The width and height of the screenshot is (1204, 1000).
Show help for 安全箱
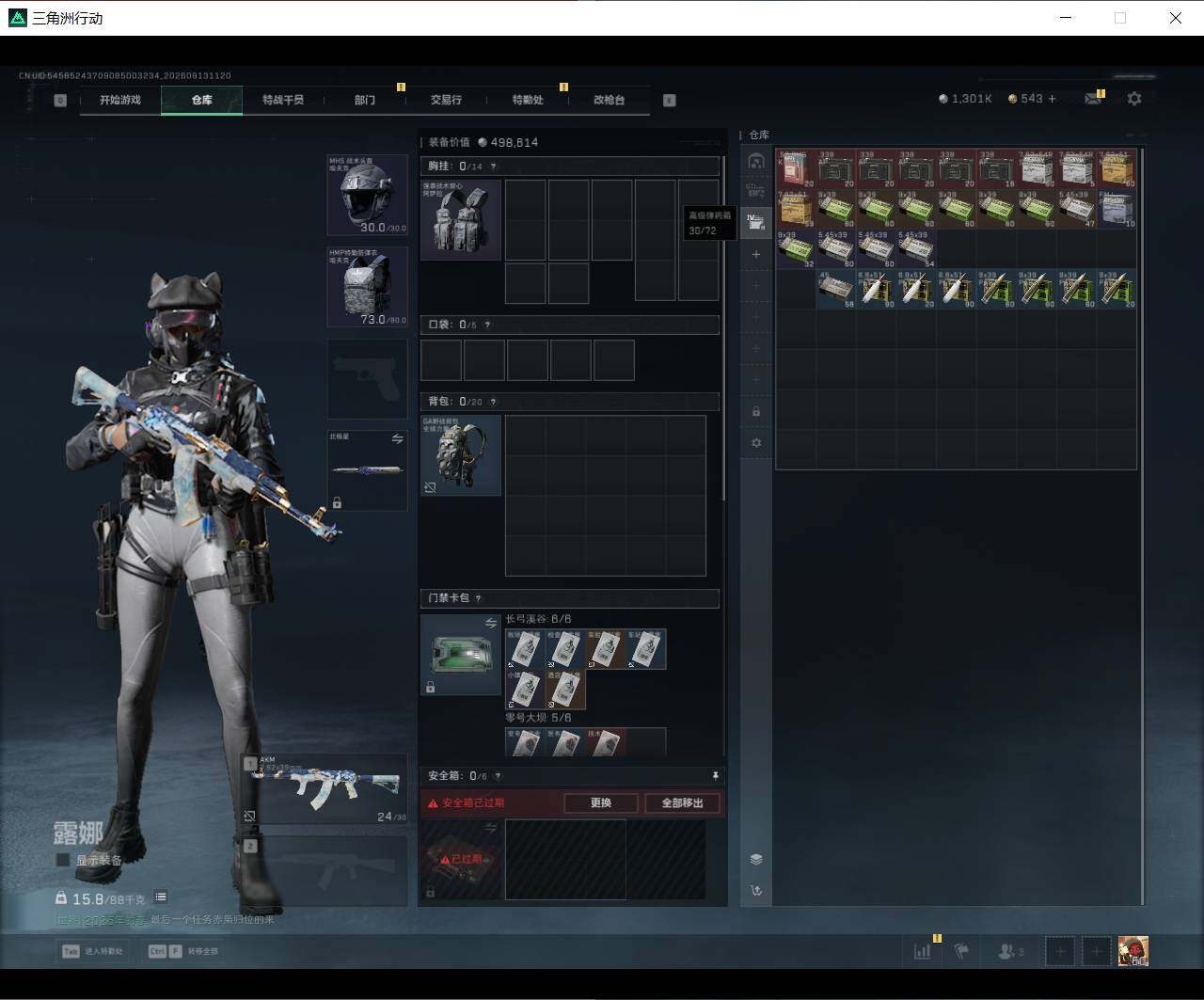point(498,776)
